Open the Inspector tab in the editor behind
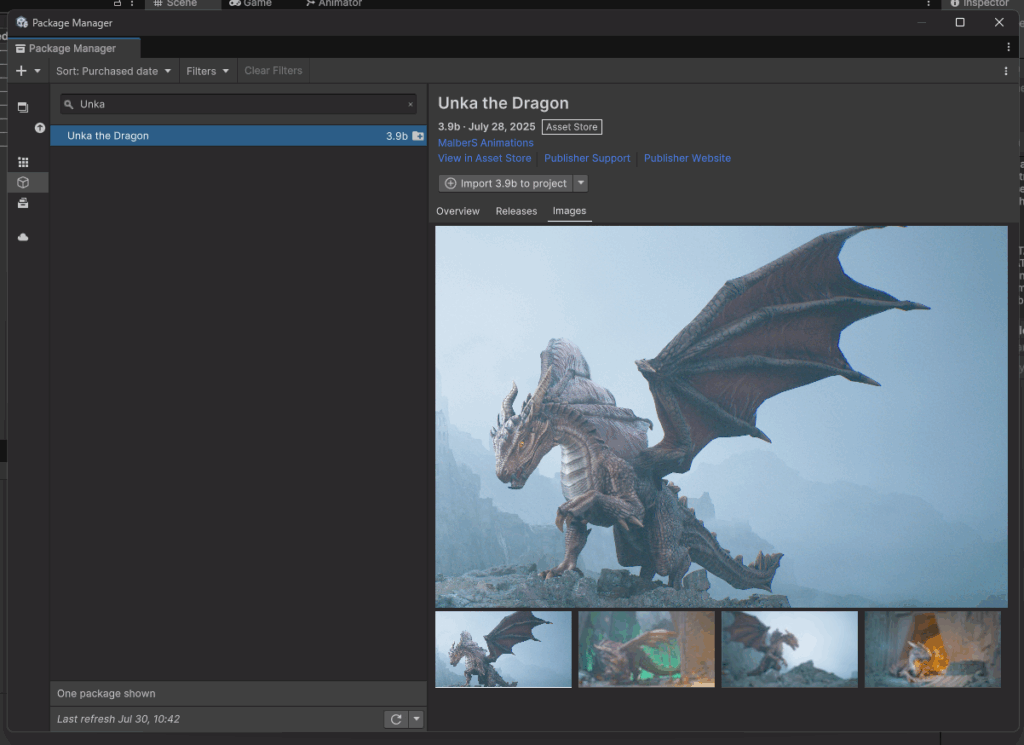1024x745 pixels. coord(981,4)
